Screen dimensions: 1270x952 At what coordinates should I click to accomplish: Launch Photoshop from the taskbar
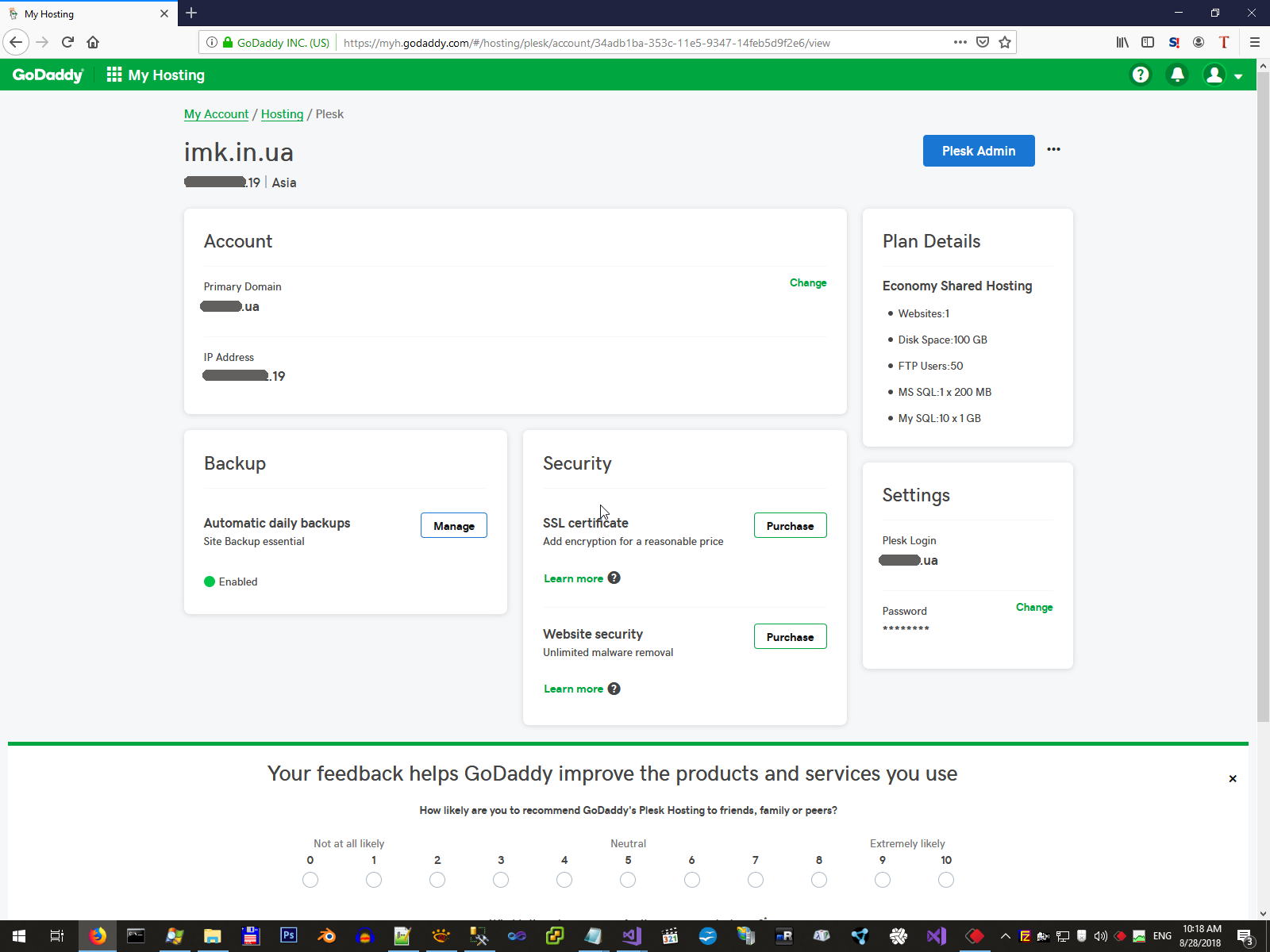click(288, 936)
